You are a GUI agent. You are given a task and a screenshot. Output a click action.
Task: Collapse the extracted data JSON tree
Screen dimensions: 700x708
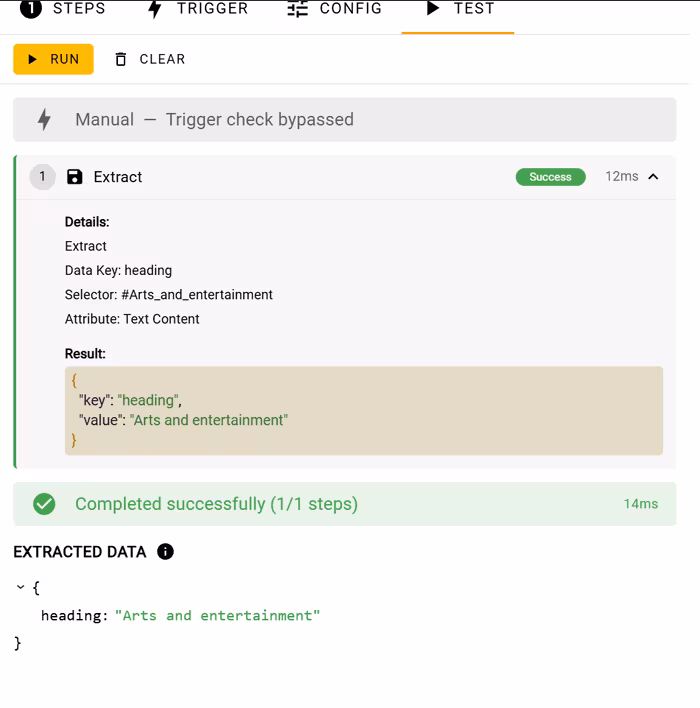click(x=20, y=587)
